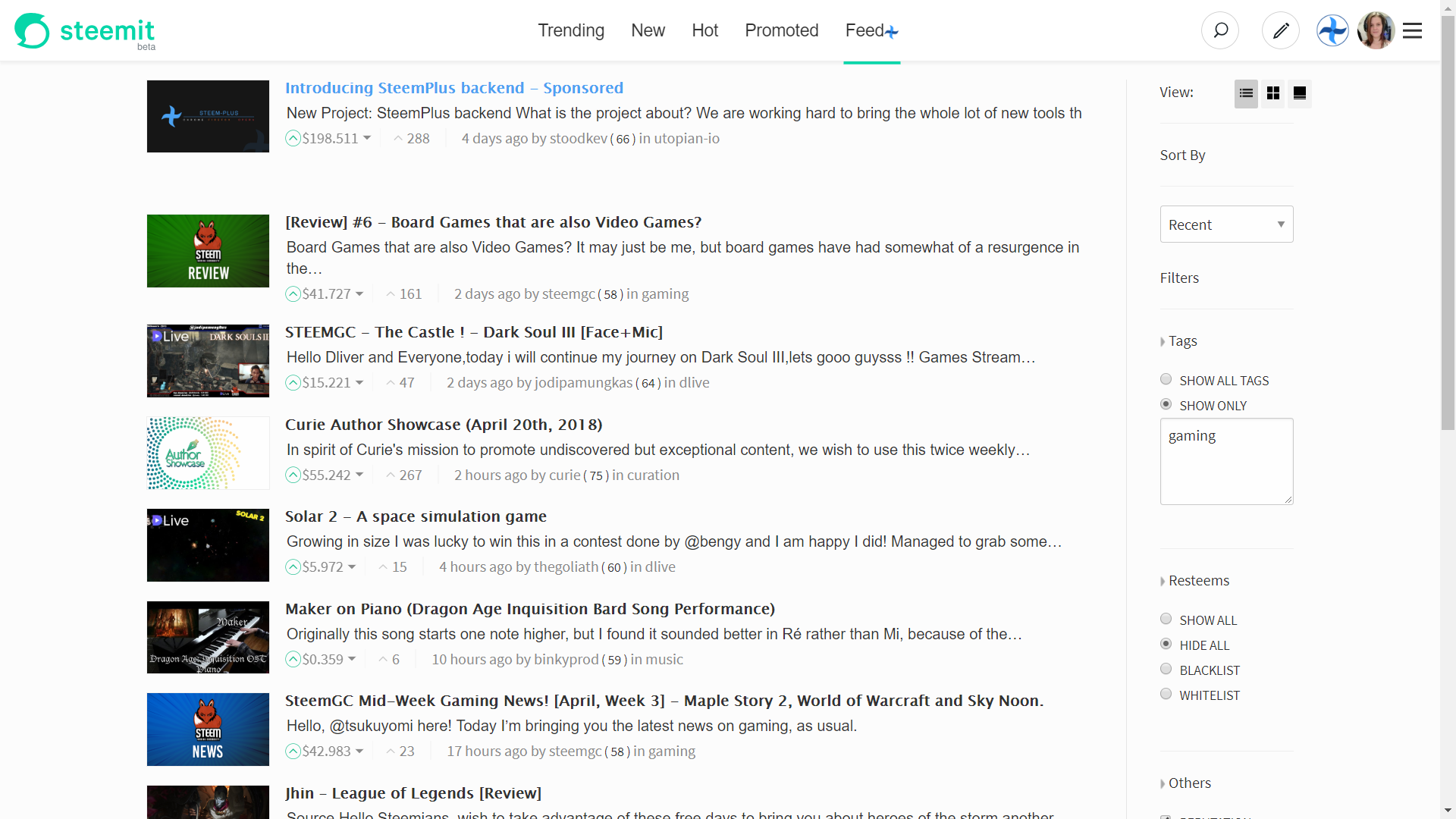Click the steemit logo icon
Screen dimensions: 1456x819
pos(32,30)
